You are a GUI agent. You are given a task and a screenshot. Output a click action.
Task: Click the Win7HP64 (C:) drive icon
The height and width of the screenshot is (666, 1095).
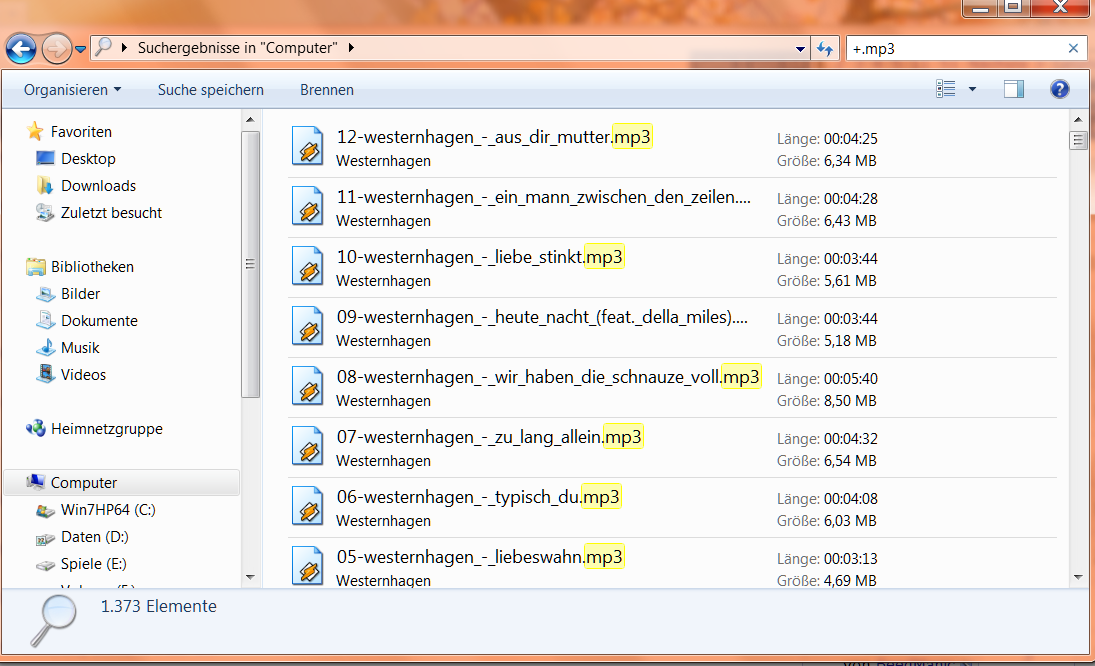pos(45,510)
